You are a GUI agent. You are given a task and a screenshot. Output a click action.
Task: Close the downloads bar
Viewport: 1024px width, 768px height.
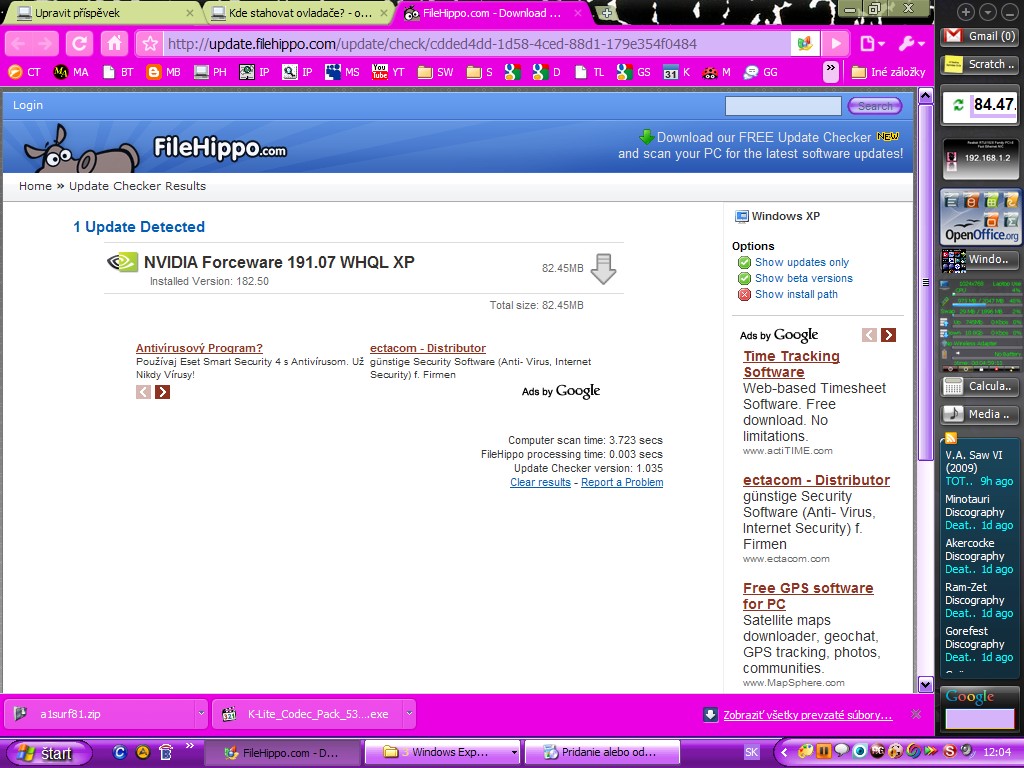[916, 714]
